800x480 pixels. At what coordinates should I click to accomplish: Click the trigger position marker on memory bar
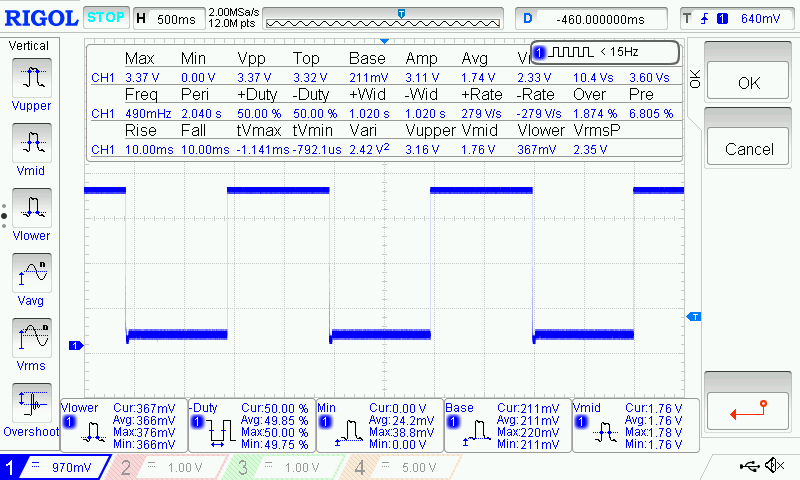401,13
